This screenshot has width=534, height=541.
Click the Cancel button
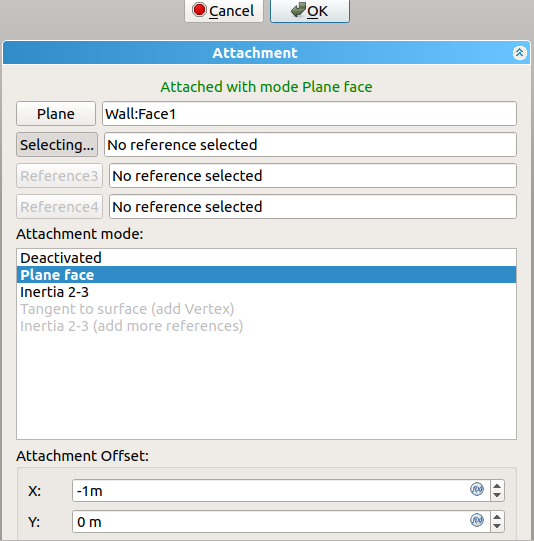(x=224, y=11)
